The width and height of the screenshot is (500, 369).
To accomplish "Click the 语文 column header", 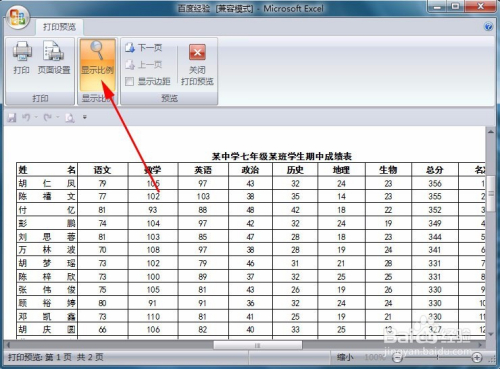I will tap(102, 170).
